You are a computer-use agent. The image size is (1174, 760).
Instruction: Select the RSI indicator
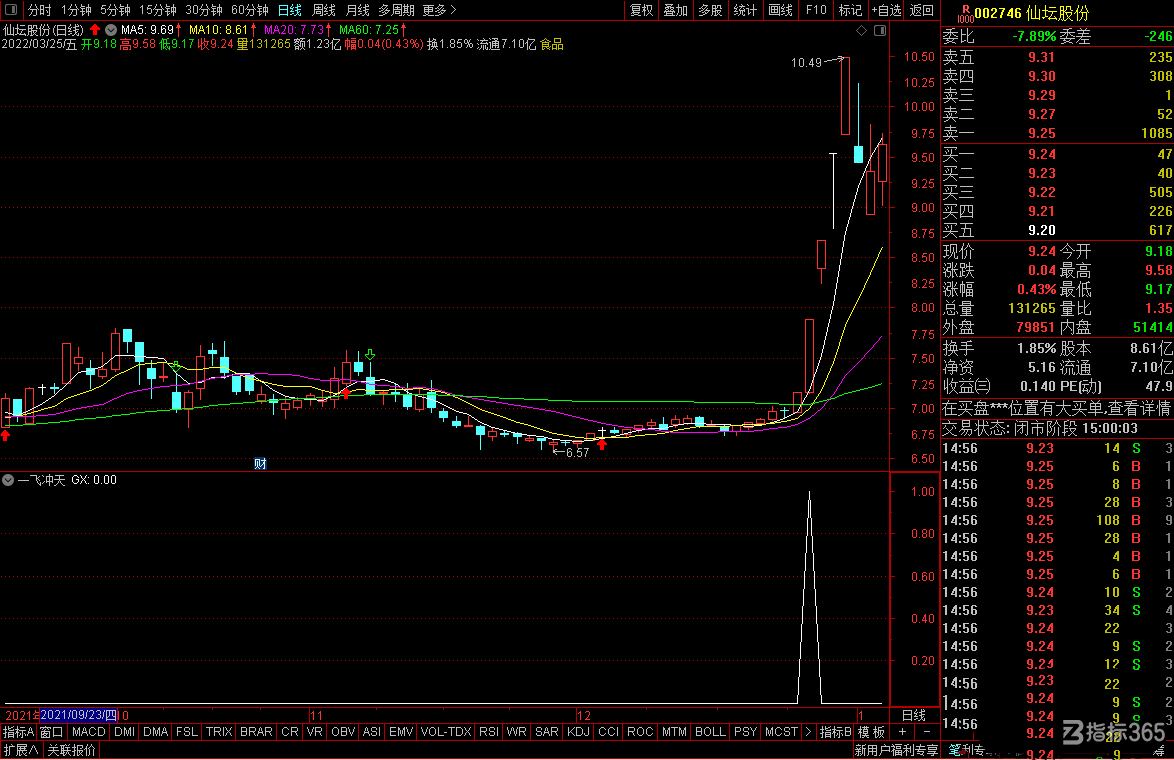(x=489, y=732)
